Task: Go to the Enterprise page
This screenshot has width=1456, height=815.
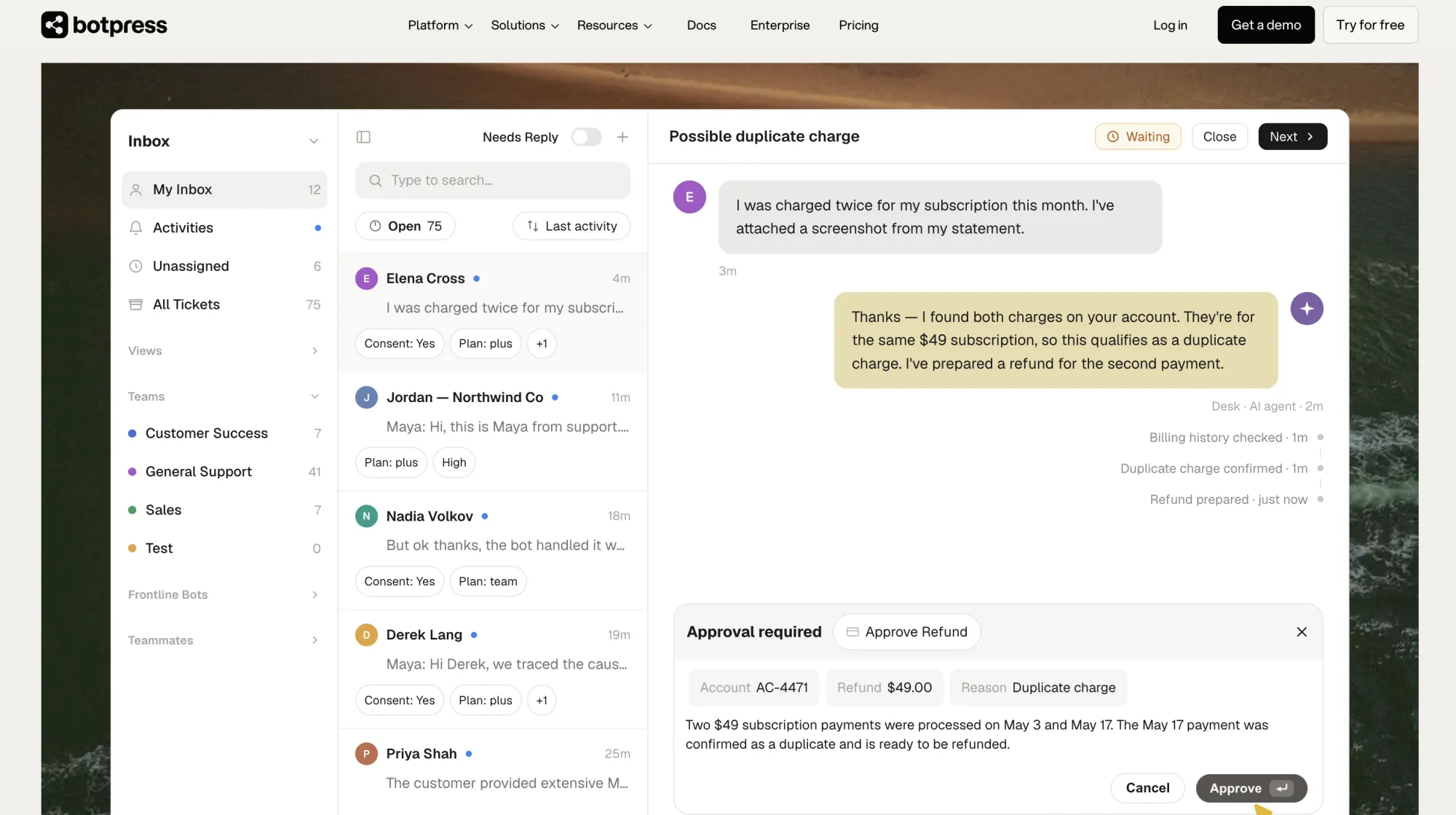Action: tap(780, 25)
